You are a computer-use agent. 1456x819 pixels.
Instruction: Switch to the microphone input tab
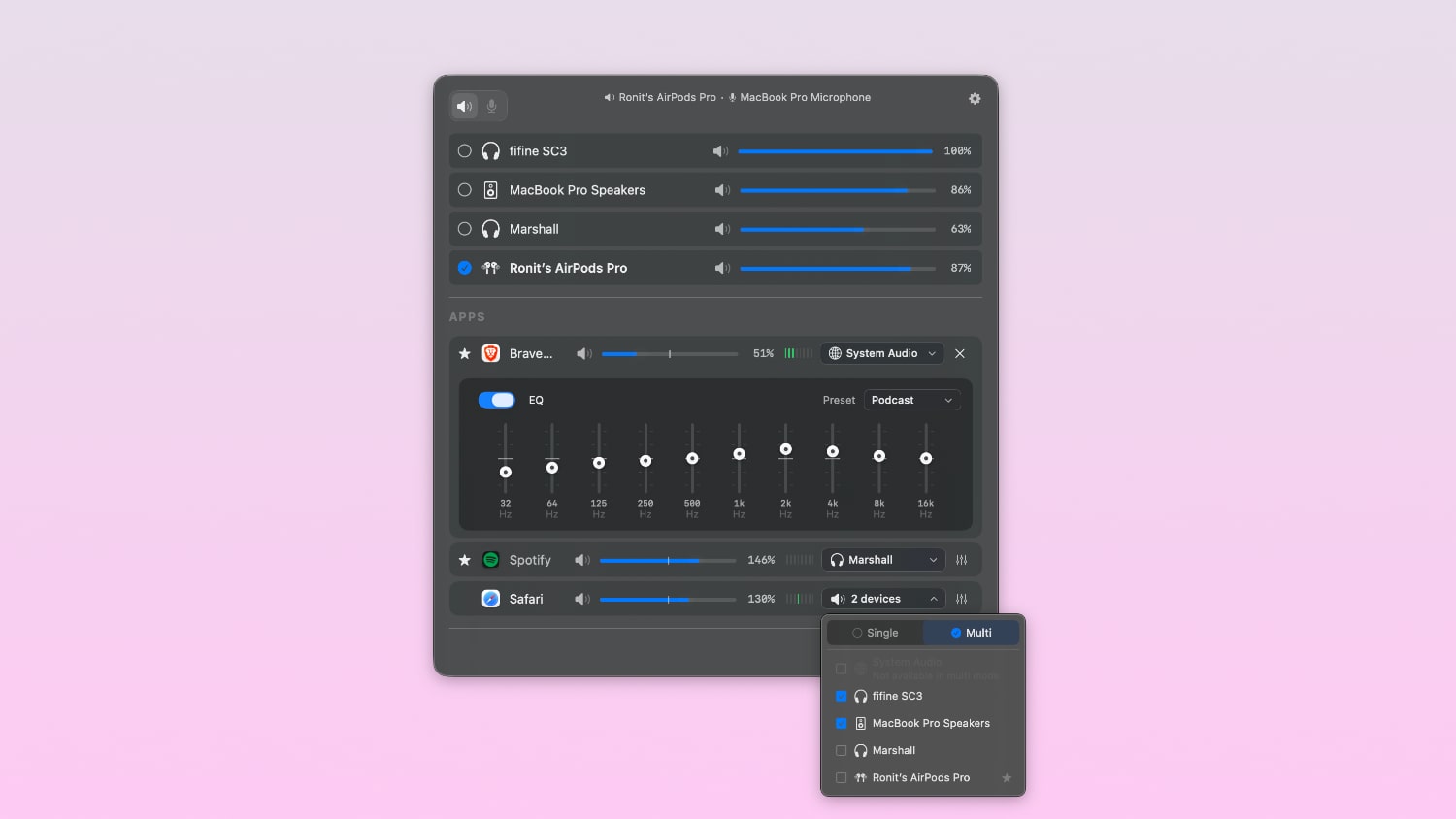pos(492,106)
